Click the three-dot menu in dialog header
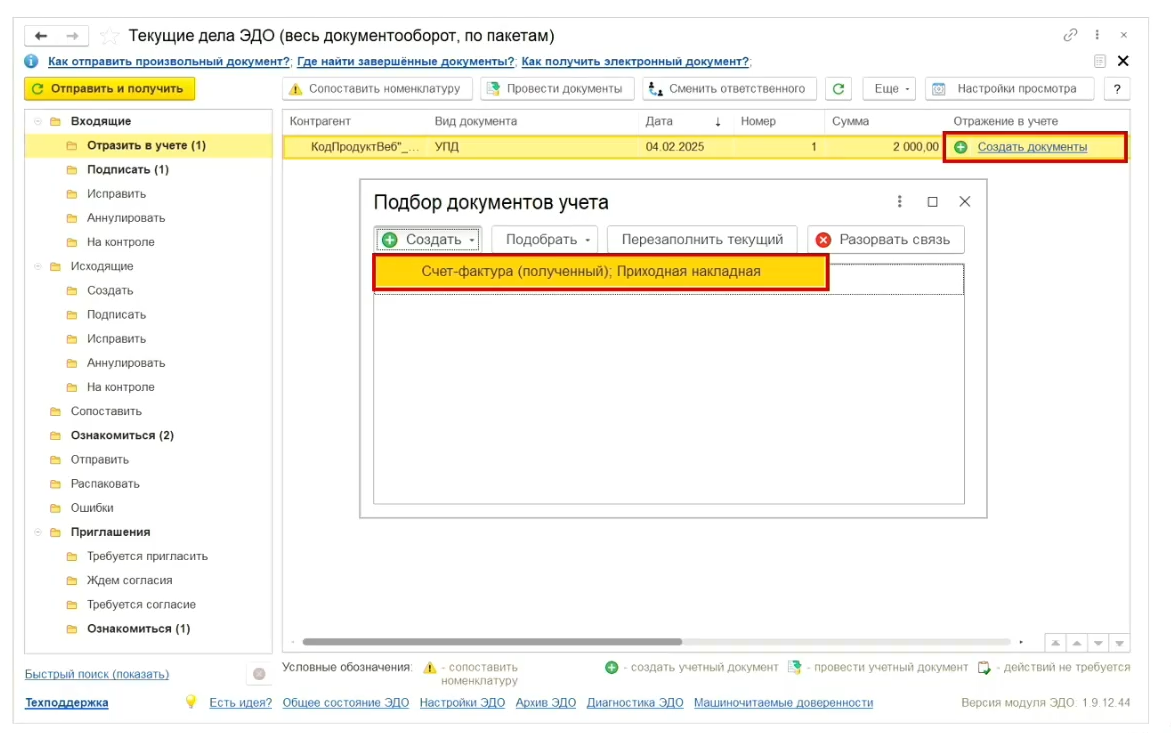 [x=900, y=201]
